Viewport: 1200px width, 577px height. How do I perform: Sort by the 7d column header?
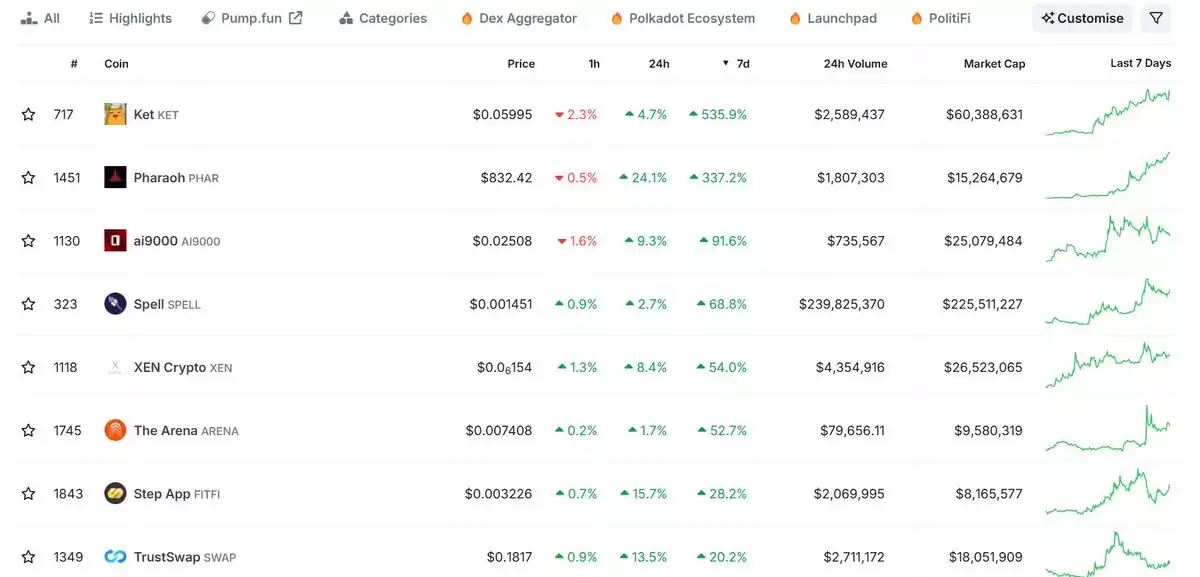[x=736, y=64]
